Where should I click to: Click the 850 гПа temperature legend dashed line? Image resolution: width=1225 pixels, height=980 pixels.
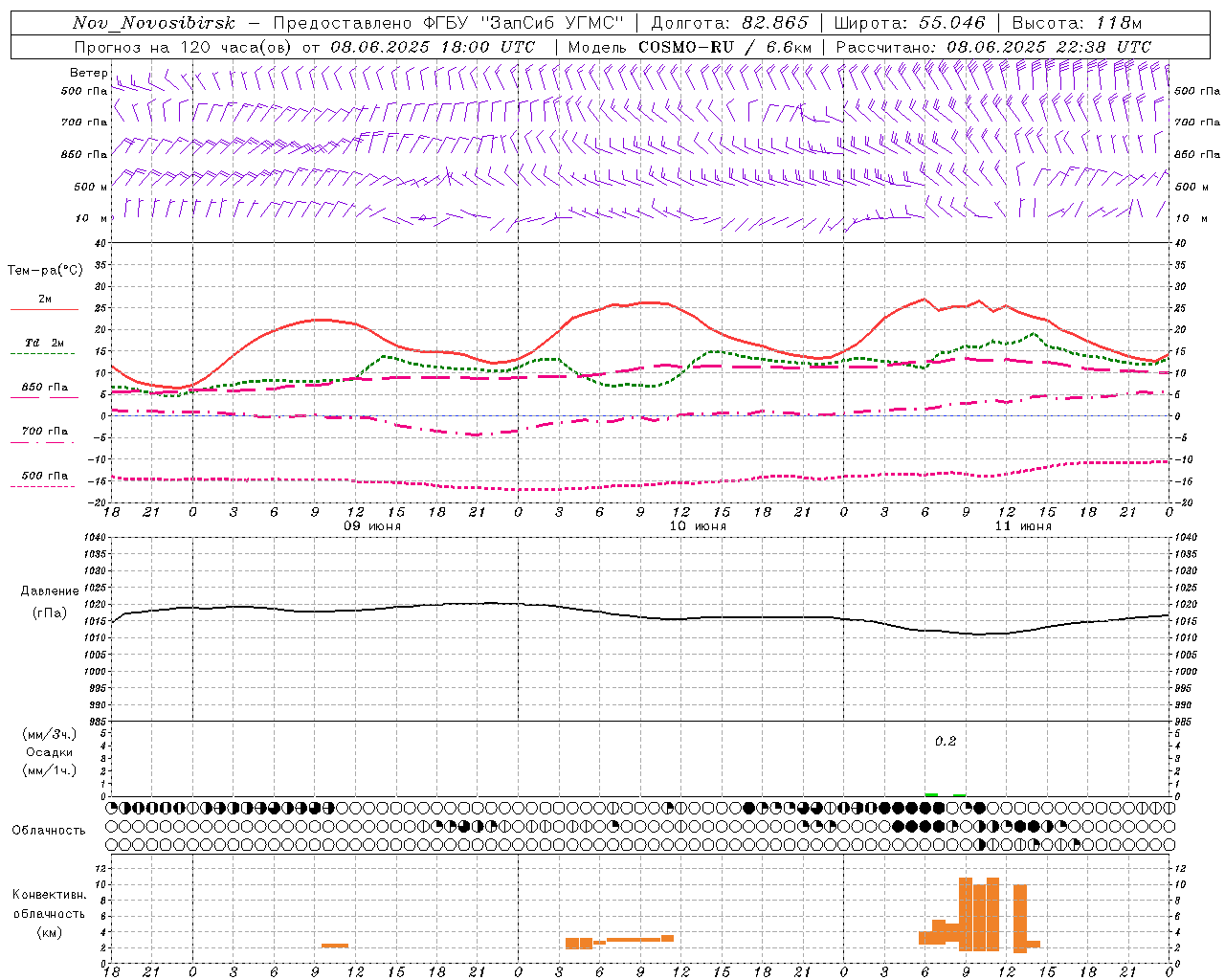(44, 397)
